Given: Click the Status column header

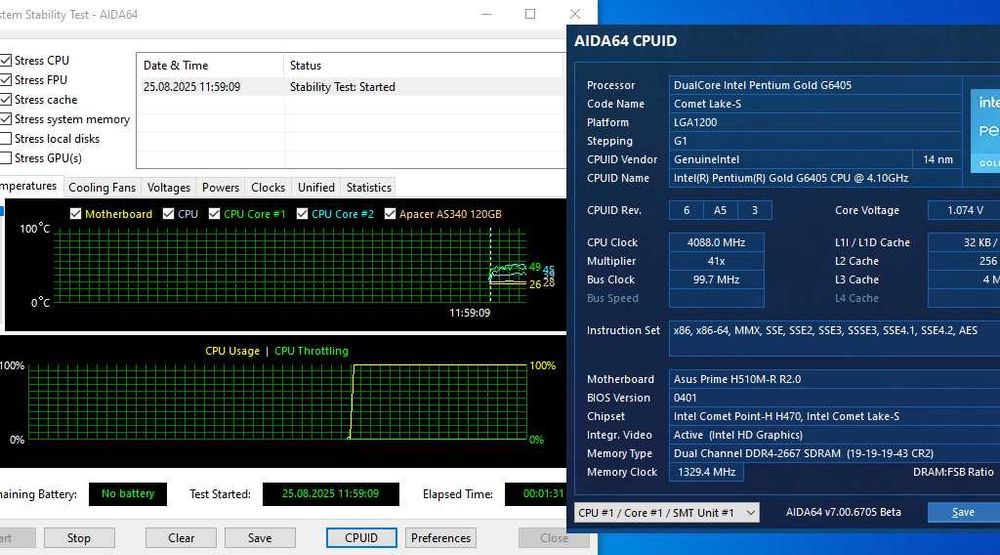Looking at the screenshot, I should click(424, 65).
